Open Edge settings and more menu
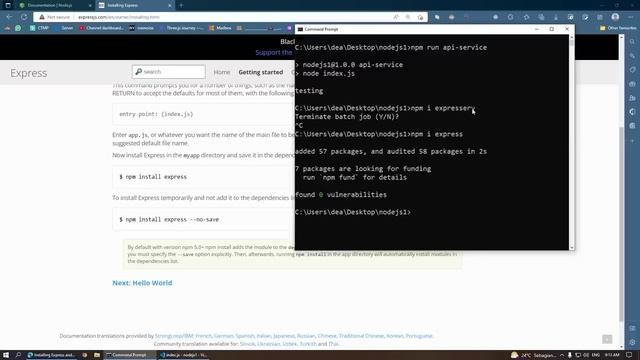Image resolution: width=640 pixels, height=360 pixels. pos(631,17)
